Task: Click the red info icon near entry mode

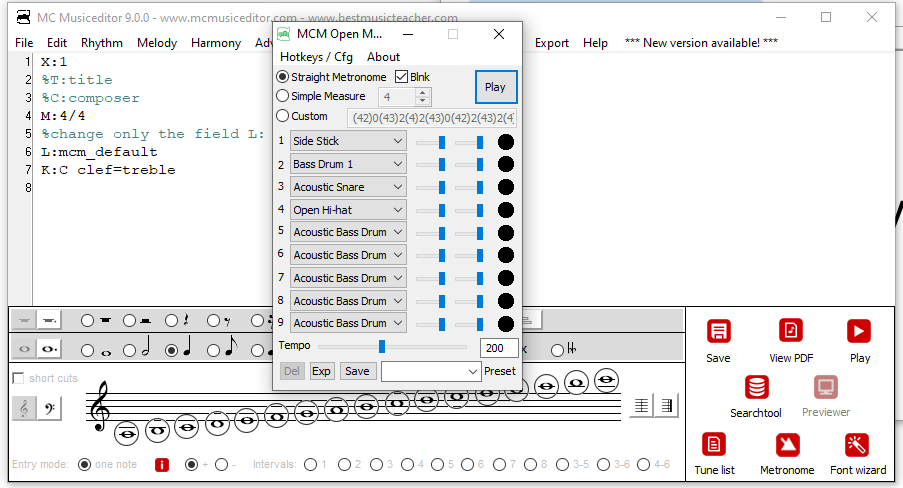Action: pos(162,464)
